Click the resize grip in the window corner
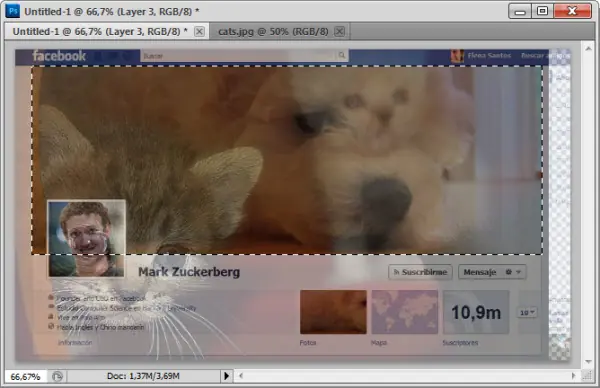Viewport: 600px width, 388px height. 588,376
